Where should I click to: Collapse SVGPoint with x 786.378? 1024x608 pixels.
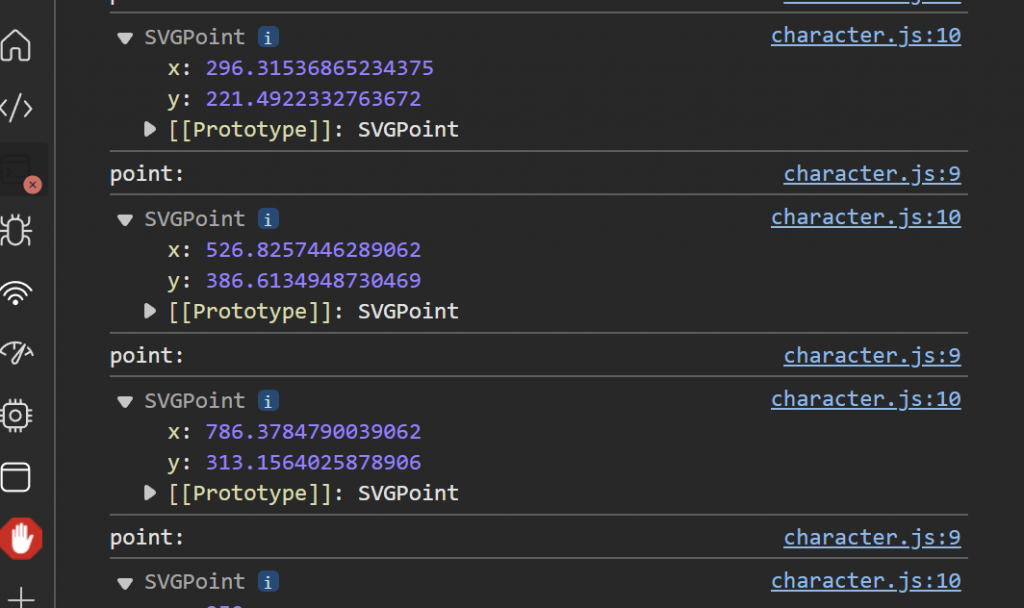click(124, 401)
